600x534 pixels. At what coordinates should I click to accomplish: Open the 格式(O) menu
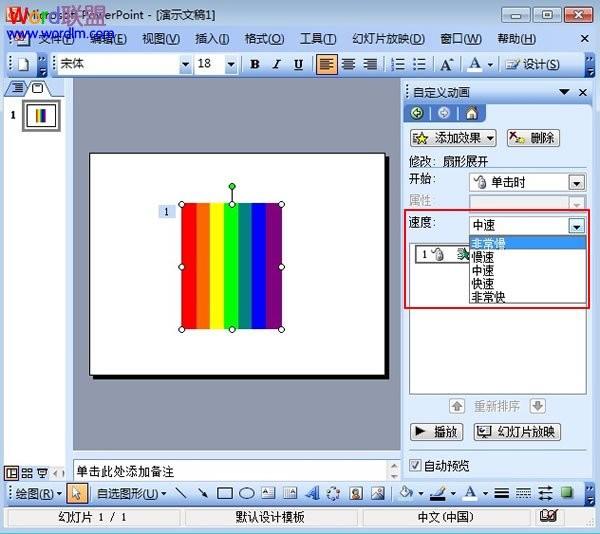point(264,39)
